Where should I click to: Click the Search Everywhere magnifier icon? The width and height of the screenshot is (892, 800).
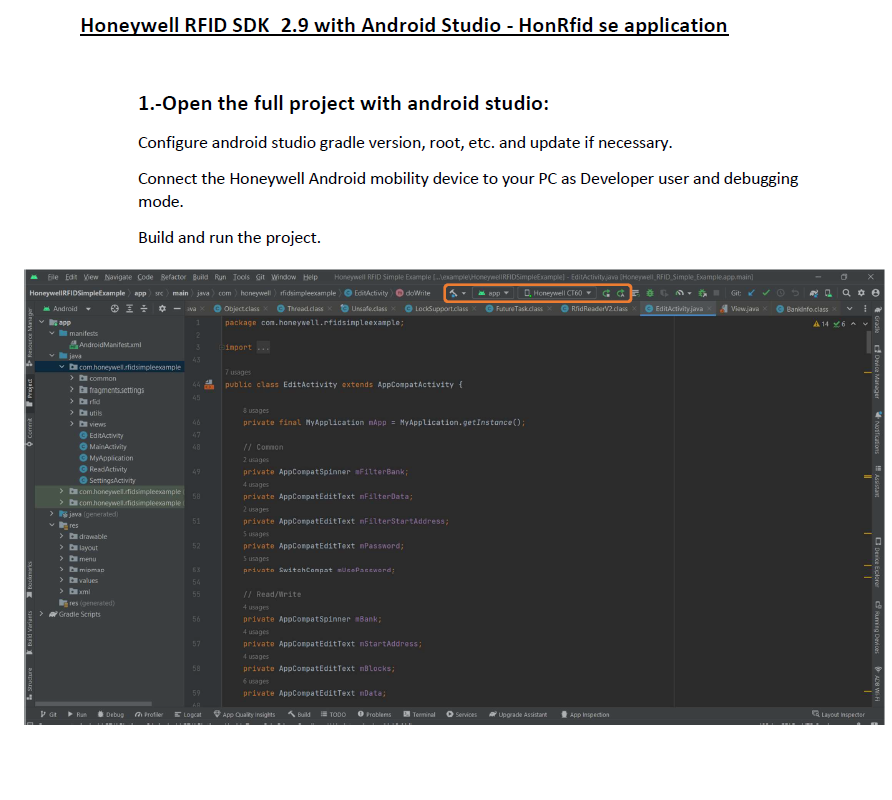847,293
